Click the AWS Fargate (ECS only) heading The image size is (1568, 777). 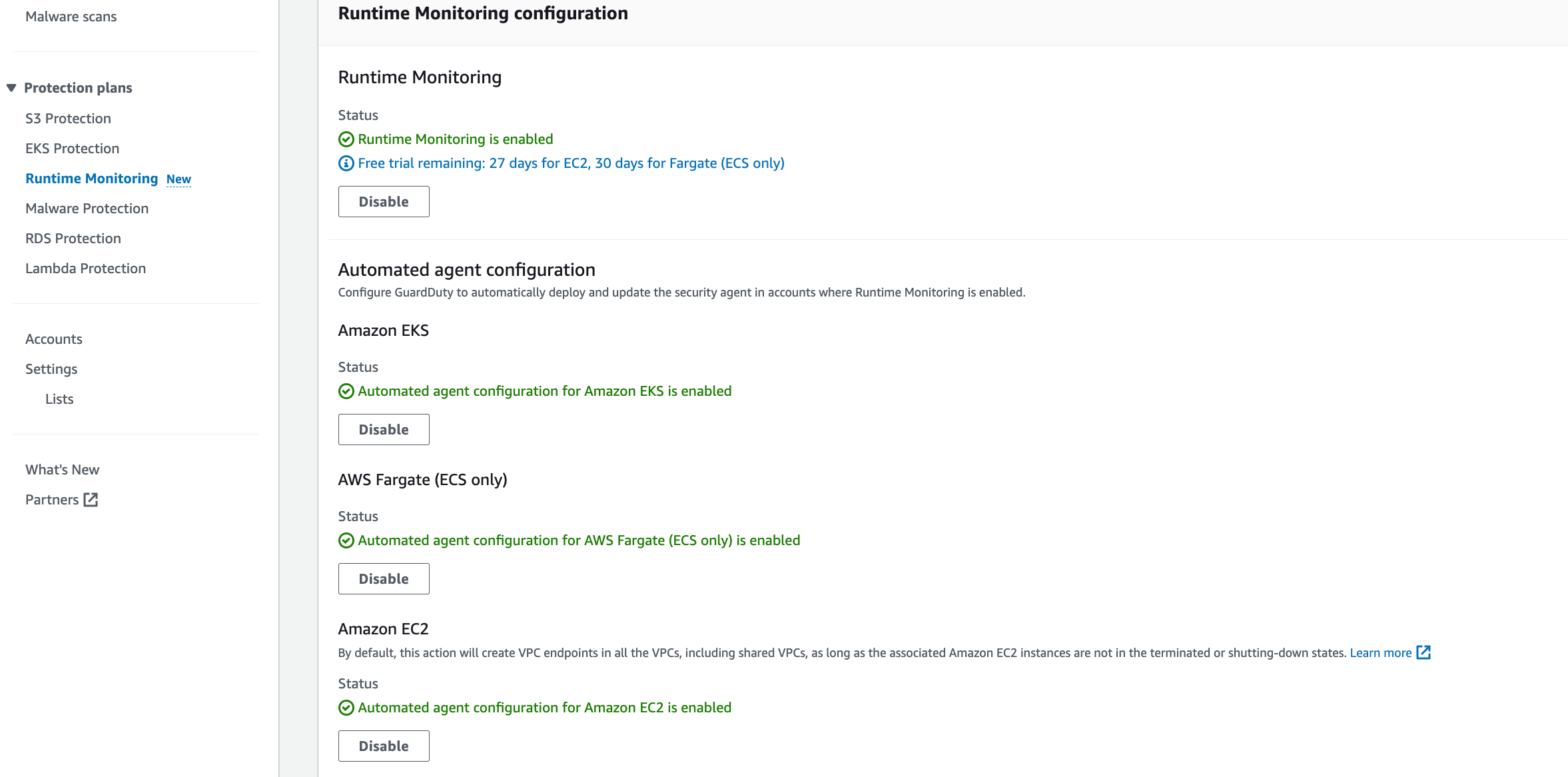(422, 480)
